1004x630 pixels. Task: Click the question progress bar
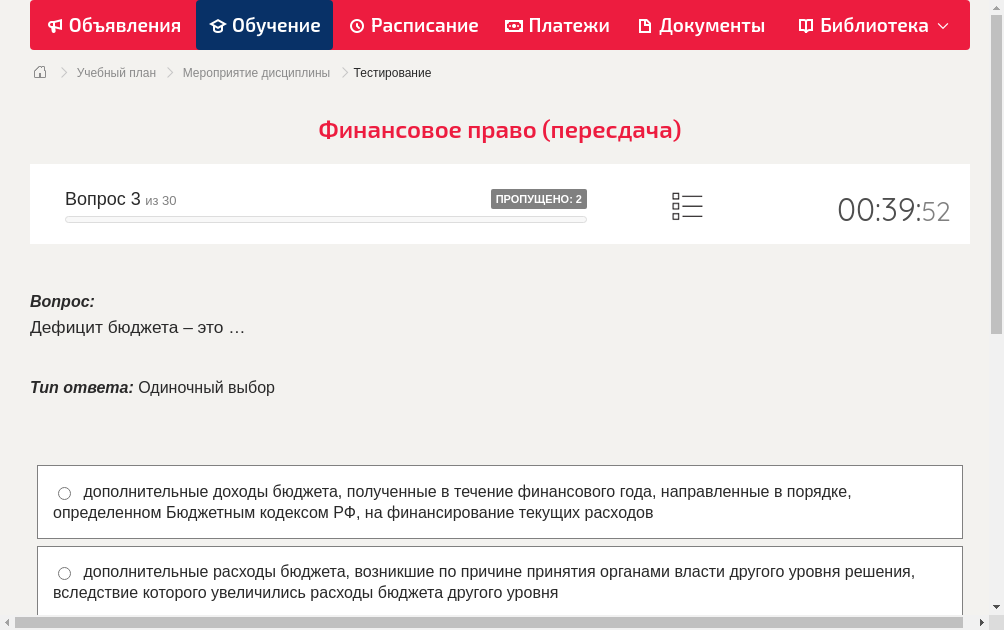[326, 219]
